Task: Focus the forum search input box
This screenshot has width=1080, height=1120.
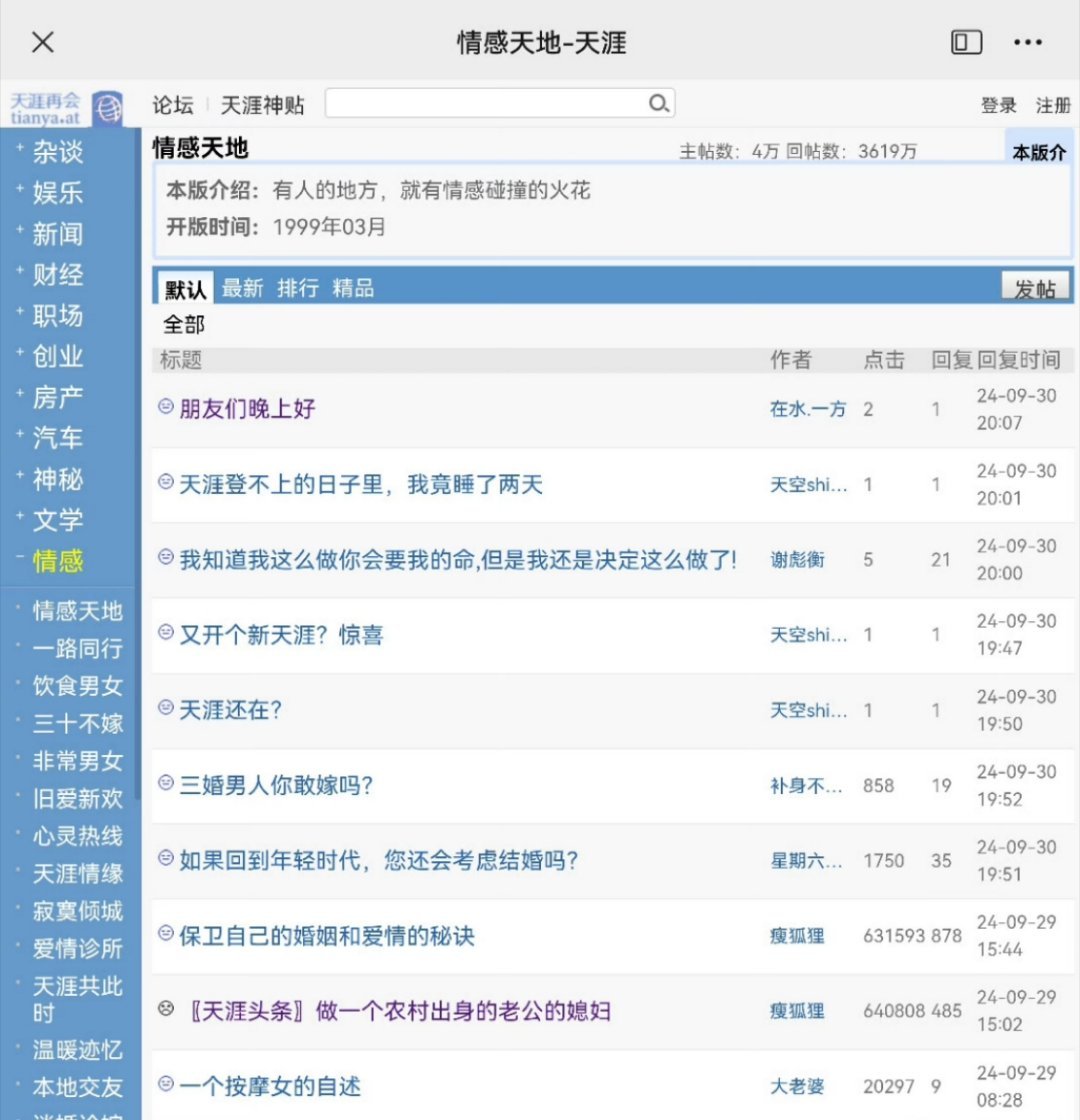Action: tap(486, 103)
